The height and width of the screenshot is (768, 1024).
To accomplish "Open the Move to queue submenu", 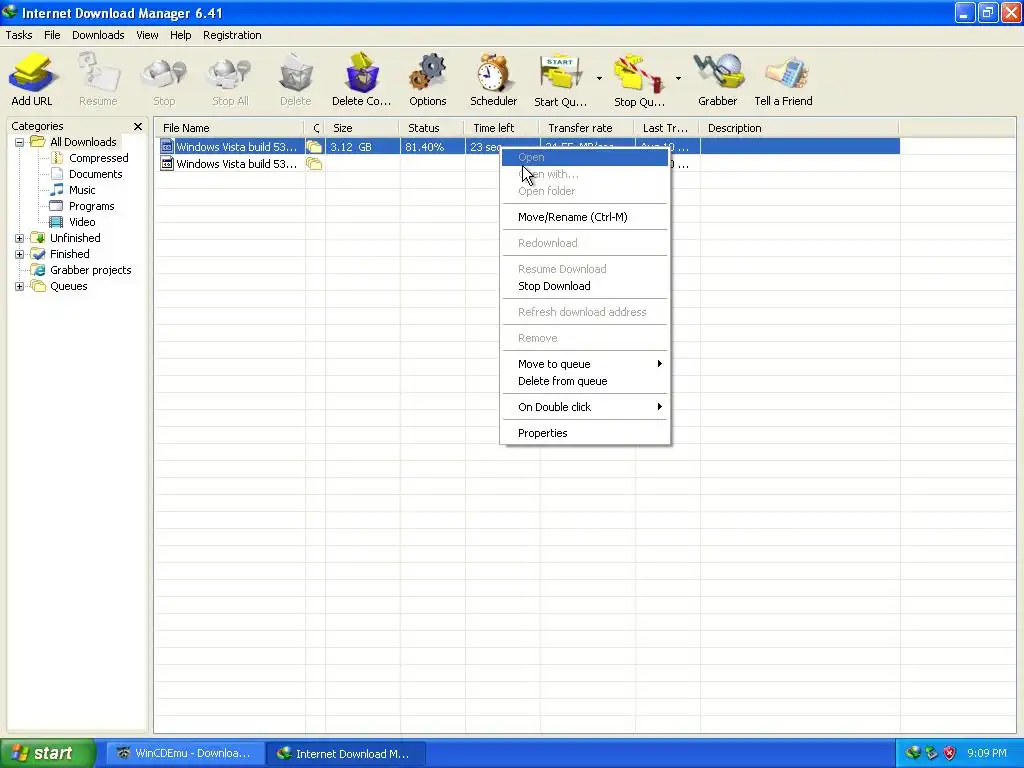I will 585,364.
